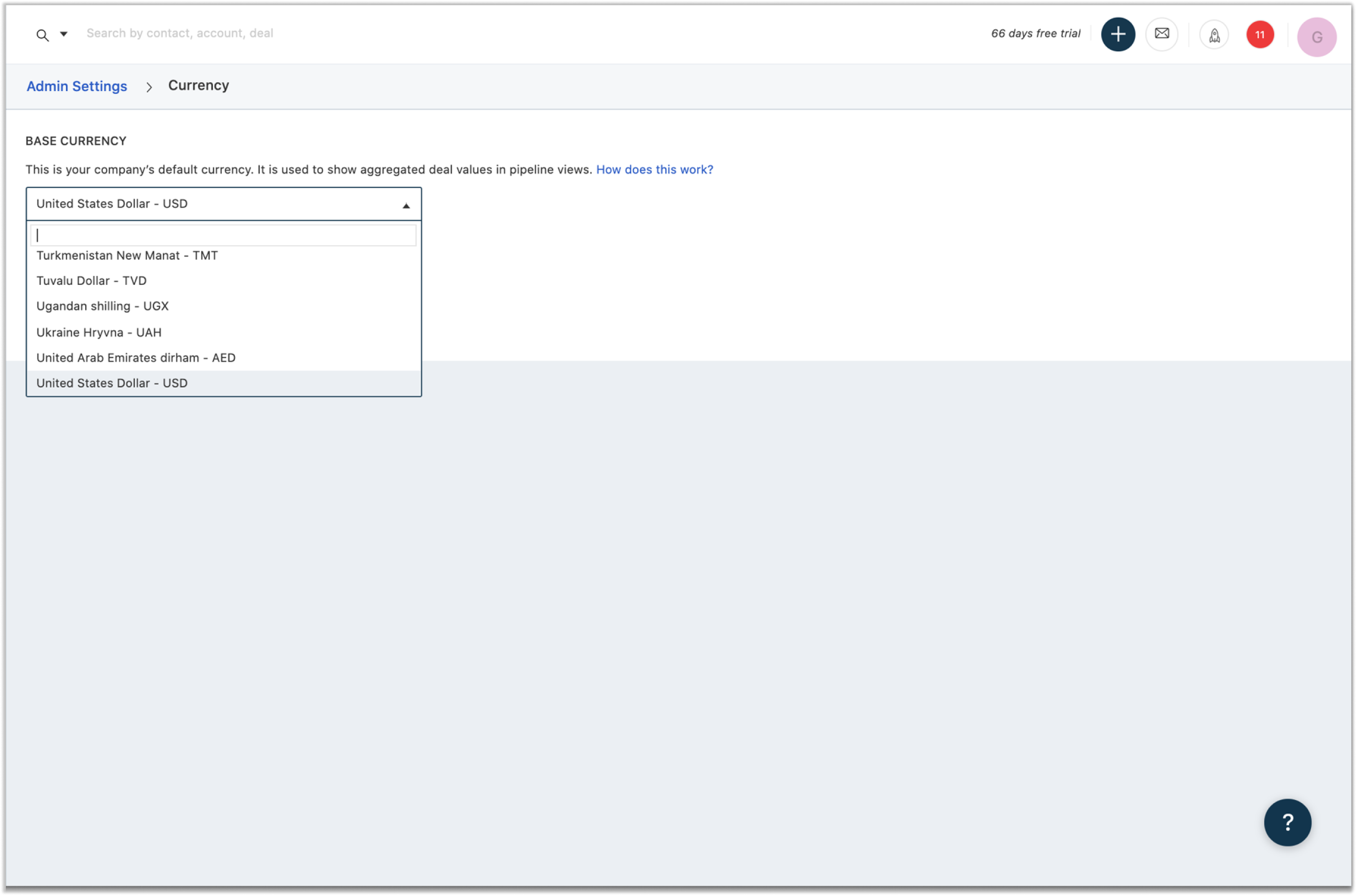Open the rocket onboarding icon
Viewport: 1356px width, 896px height.
coord(1214,35)
